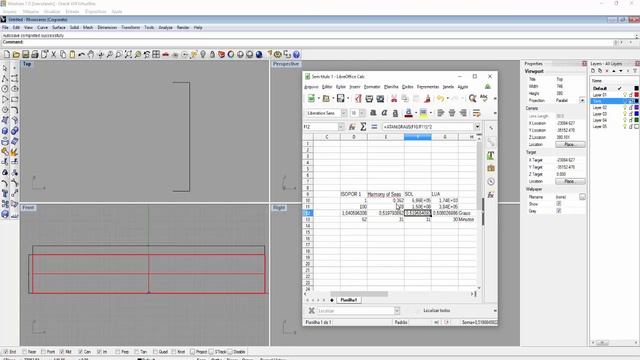Toggle the End osnap checkbox

6,351
